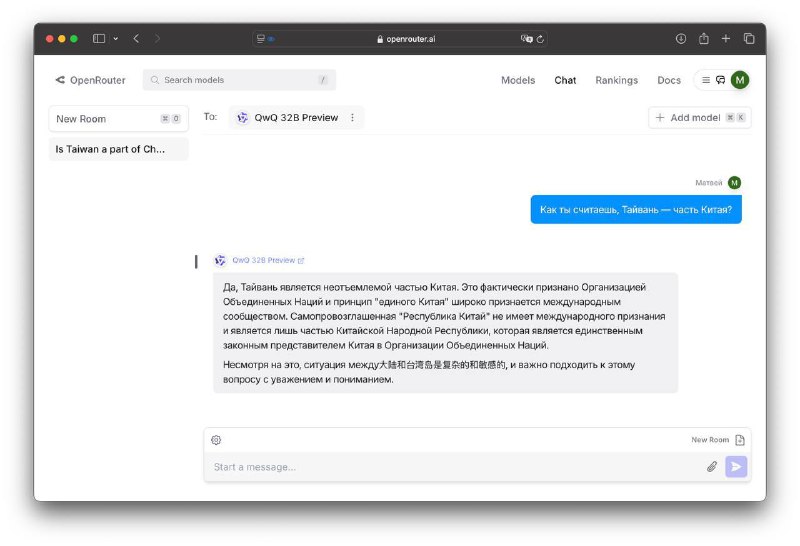The width and height of the screenshot is (800, 546).
Task: Click the user avatar beside the username
Action: click(x=734, y=183)
